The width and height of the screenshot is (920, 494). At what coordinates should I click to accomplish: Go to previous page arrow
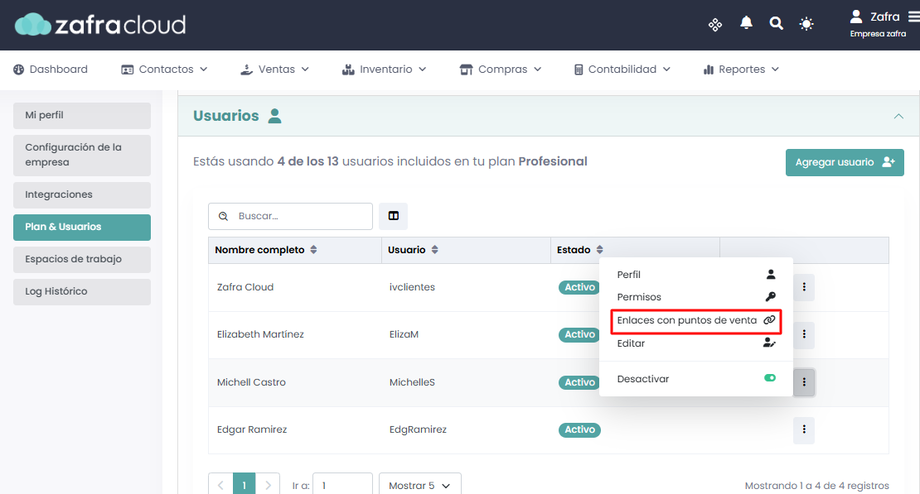pyautogui.click(x=221, y=485)
